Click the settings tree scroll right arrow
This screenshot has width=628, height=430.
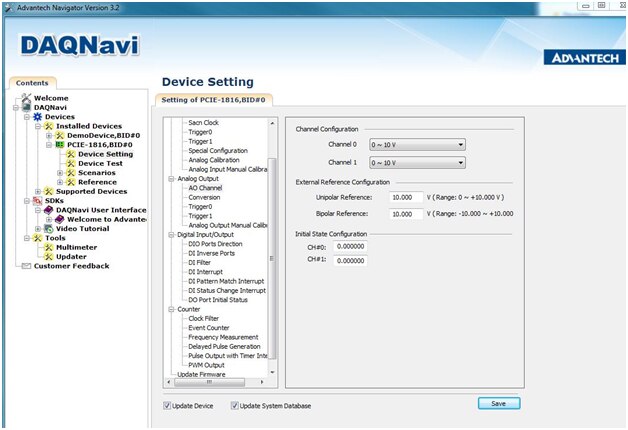[x=262, y=382]
